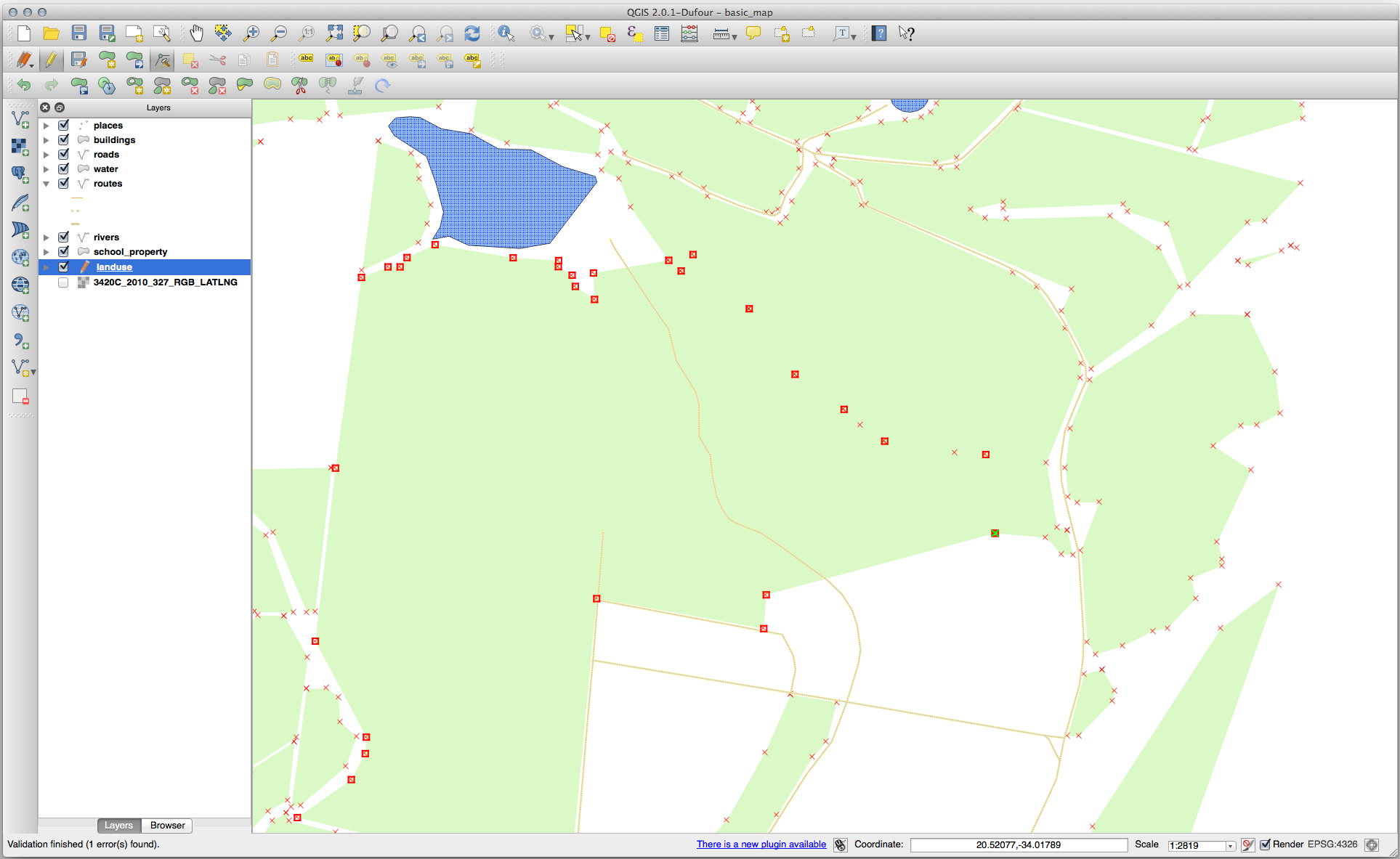Open the new plugin available link

(x=761, y=844)
